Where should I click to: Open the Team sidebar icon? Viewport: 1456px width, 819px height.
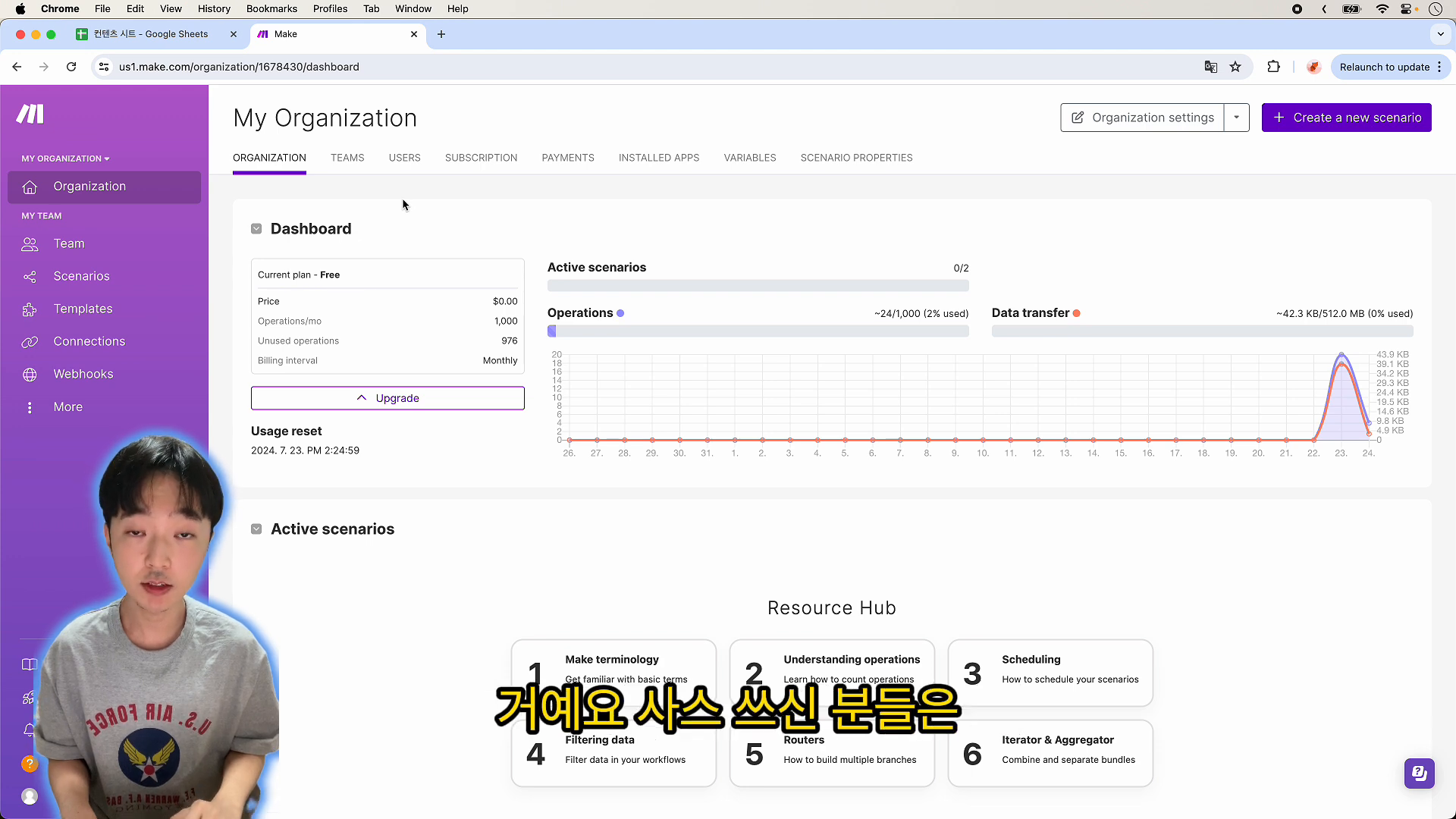point(30,244)
